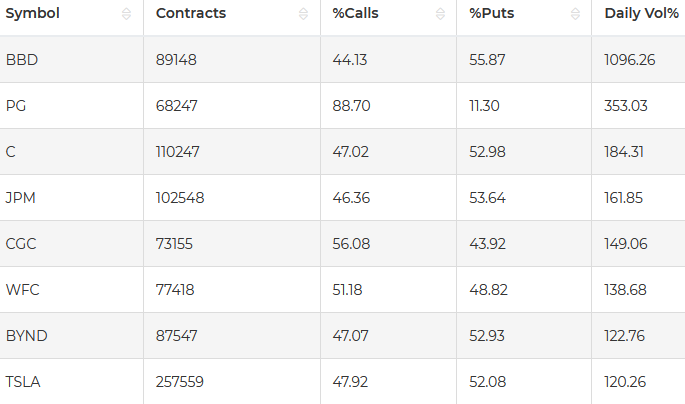Open the TSLA symbol entry
Image resolution: width=685 pixels, height=404 pixels.
(x=24, y=382)
